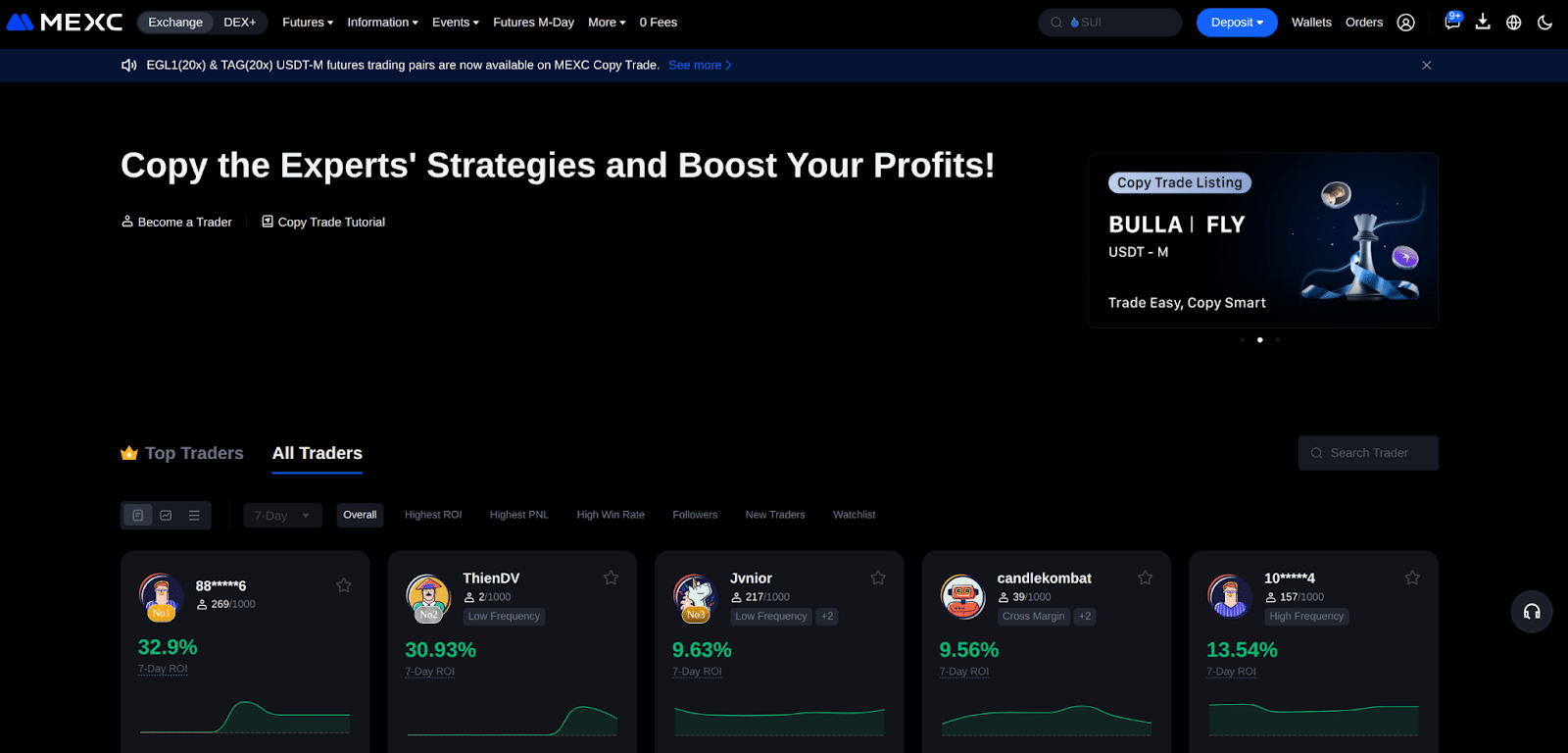
Task: Select the Watchlist filter
Action: [x=855, y=515]
